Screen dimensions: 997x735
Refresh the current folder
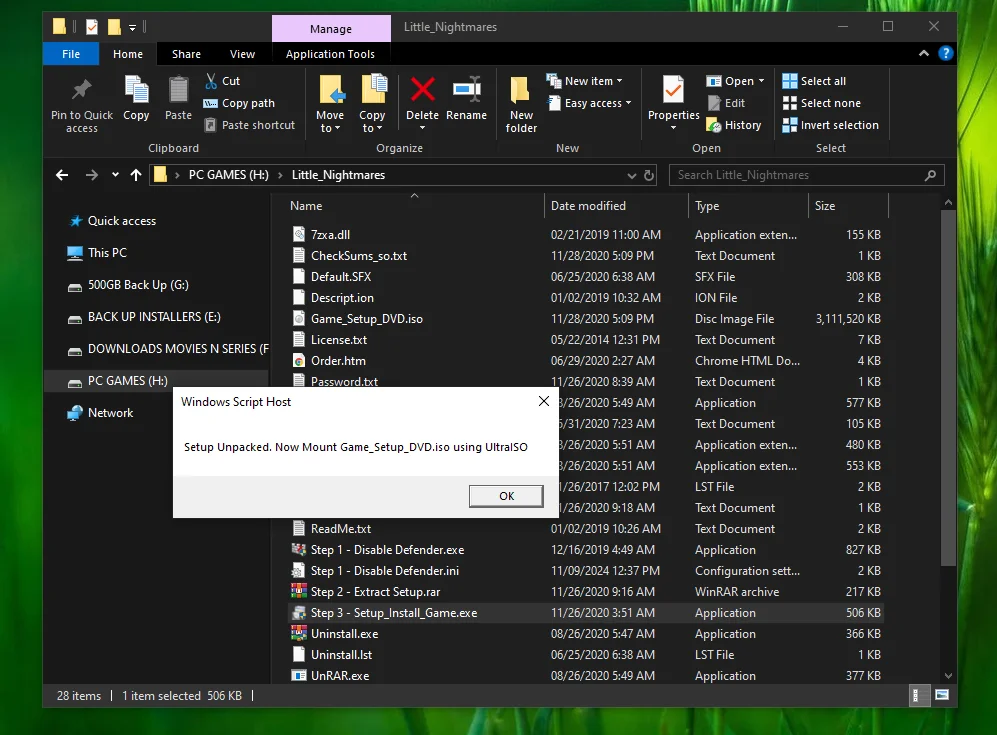(649, 175)
